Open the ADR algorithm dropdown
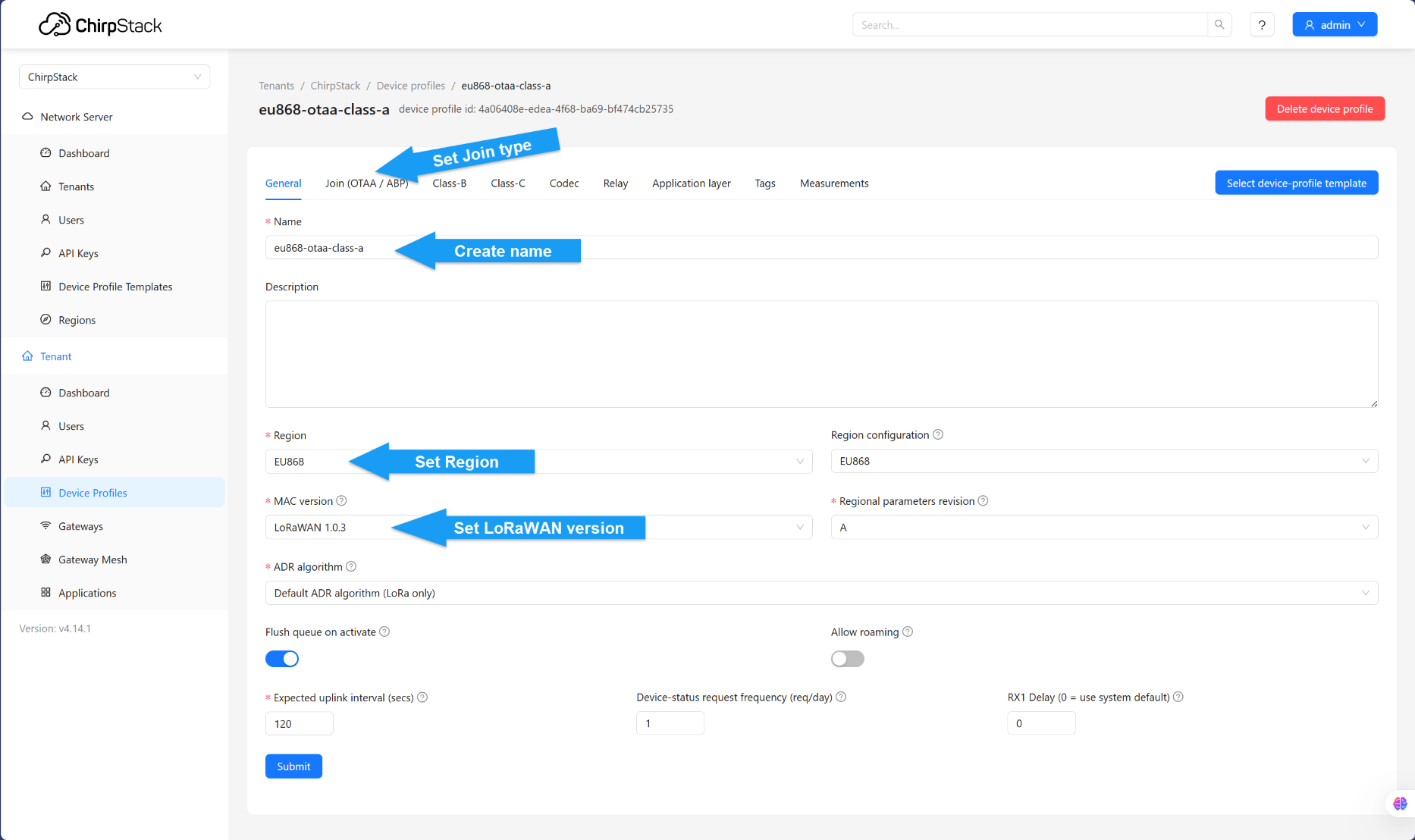The height and width of the screenshot is (840, 1415). [x=821, y=593]
